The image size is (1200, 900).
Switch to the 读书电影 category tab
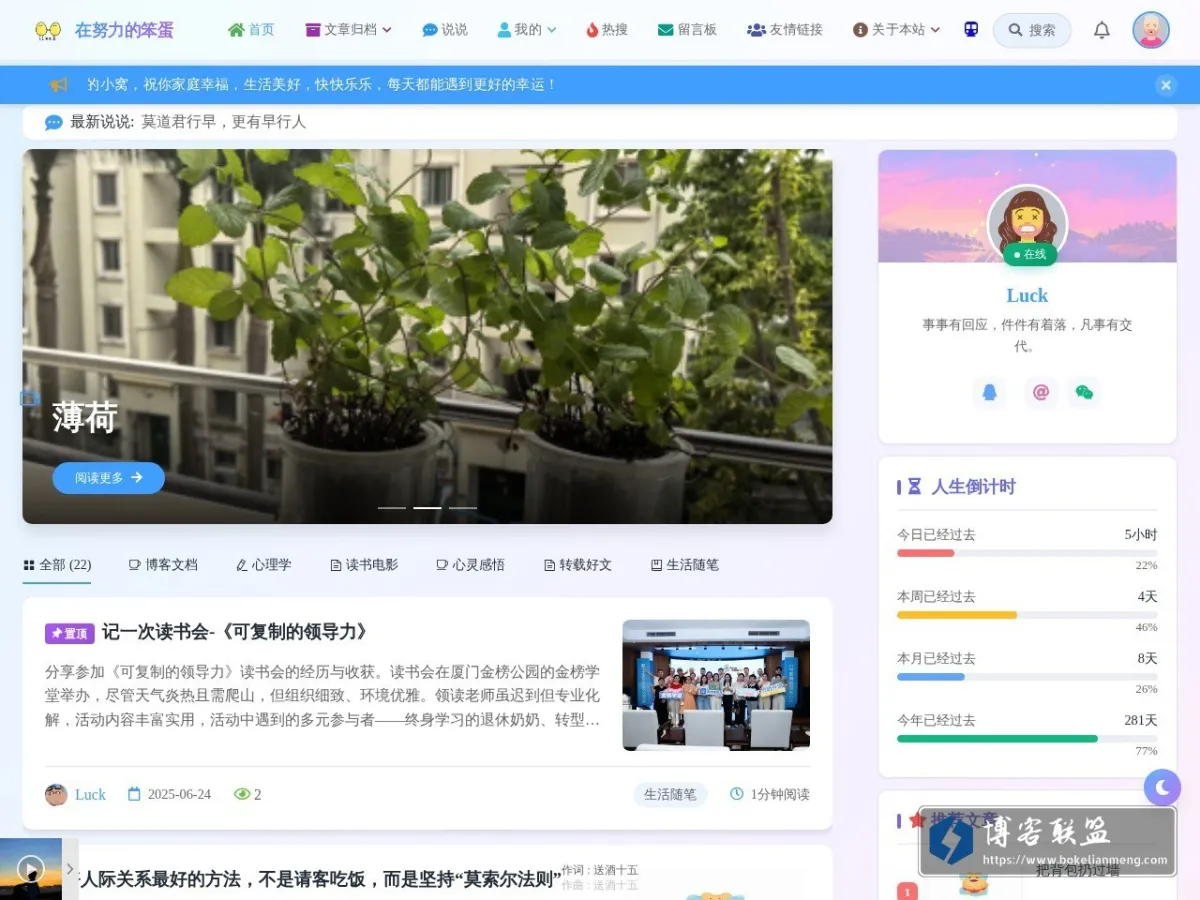(364, 565)
